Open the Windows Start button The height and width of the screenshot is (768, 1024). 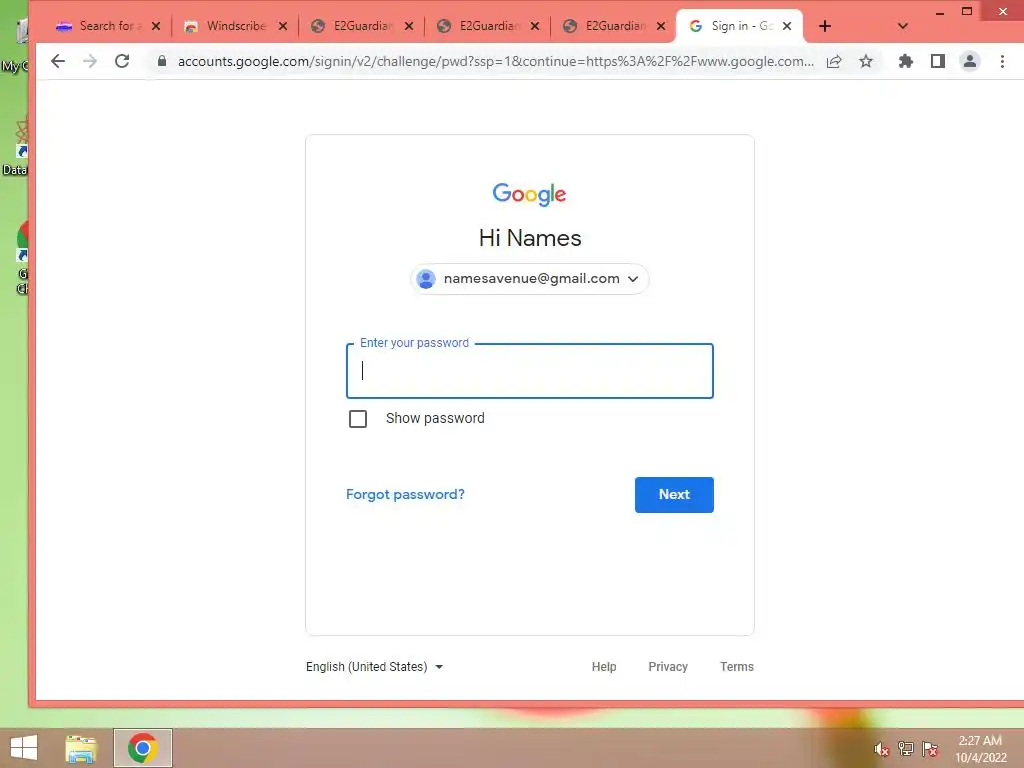[x=24, y=748]
